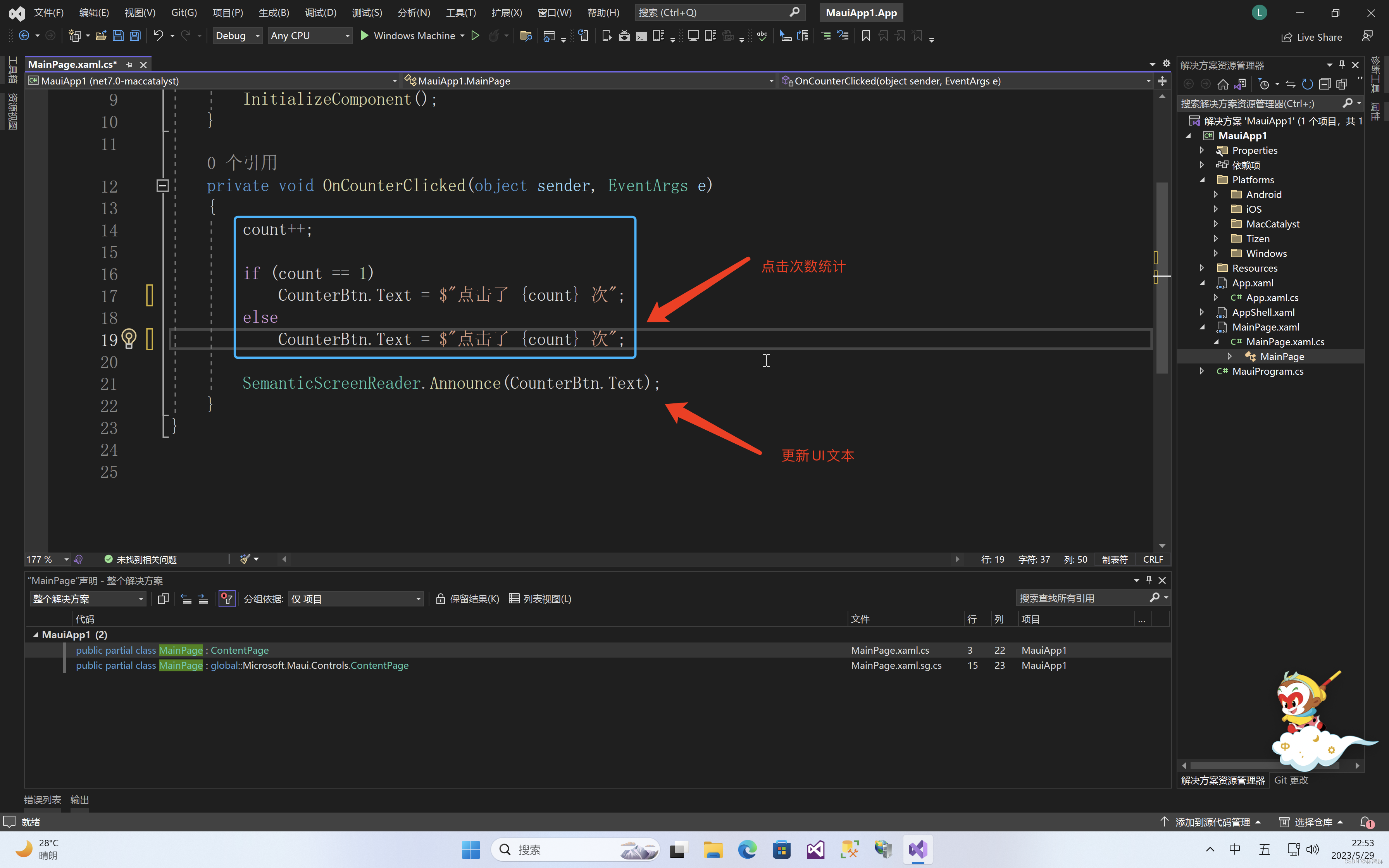Click the Open File folder icon
Image resolution: width=1389 pixels, height=868 pixels.
tap(101, 36)
